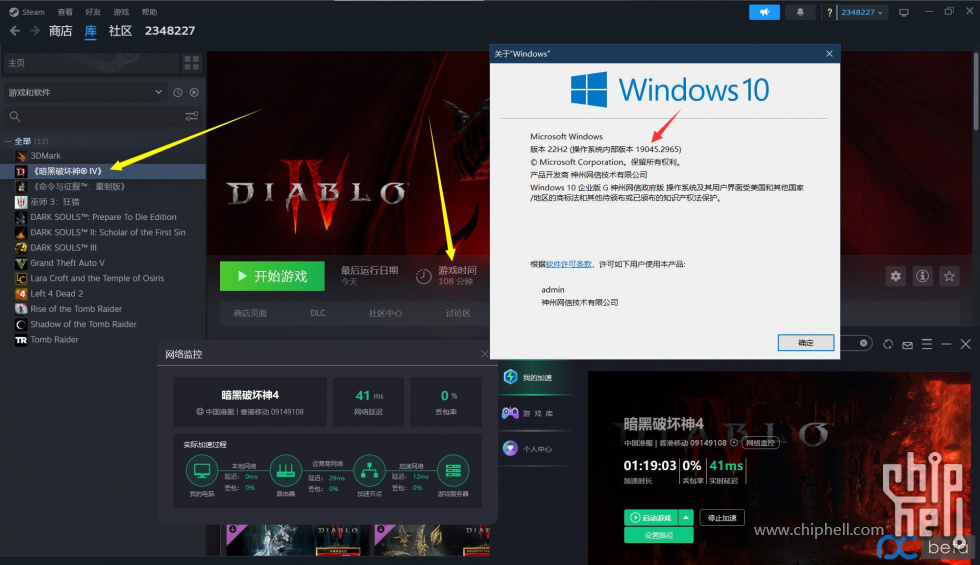Click the green 开始游戏 play button
Viewport: 980px width, 565px height.
click(272, 276)
